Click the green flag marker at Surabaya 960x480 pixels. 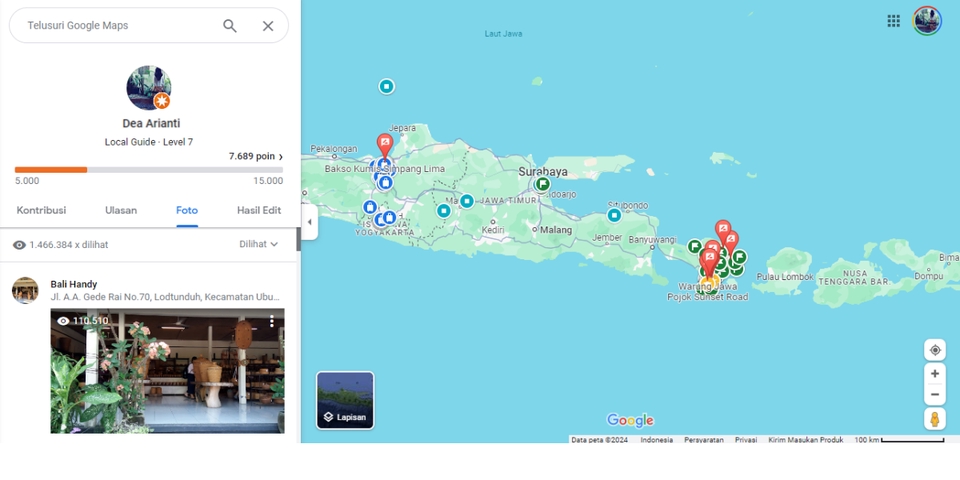[x=542, y=184]
